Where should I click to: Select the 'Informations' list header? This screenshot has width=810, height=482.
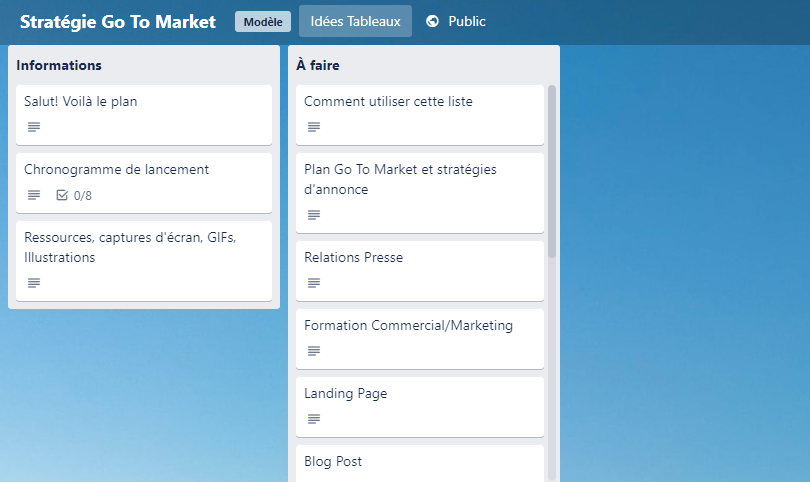[x=59, y=66]
